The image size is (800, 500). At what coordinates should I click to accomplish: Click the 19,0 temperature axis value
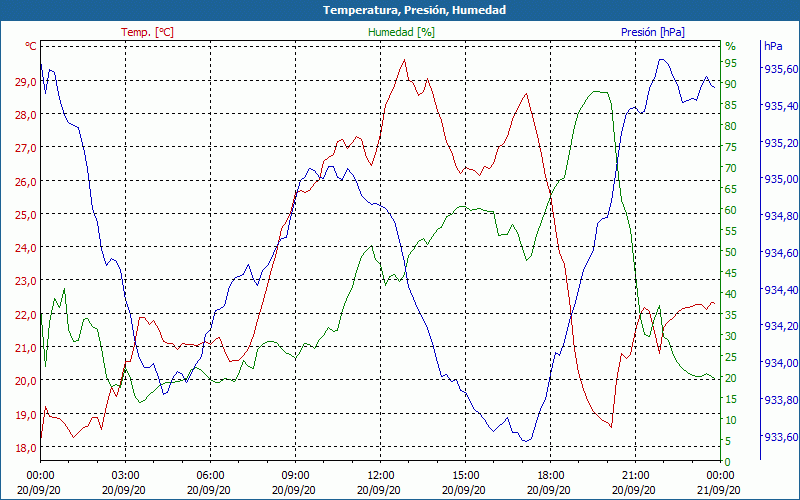pyautogui.click(x=26, y=415)
